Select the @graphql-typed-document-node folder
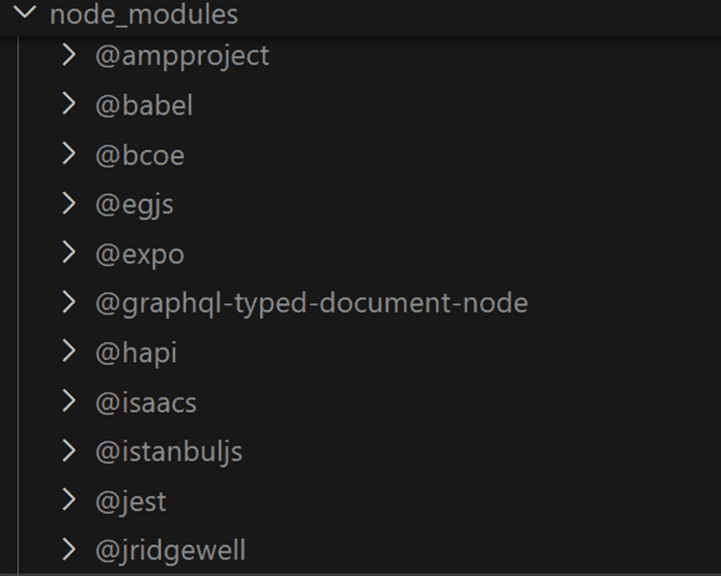The width and height of the screenshot is (721, 576). (311, 303)
